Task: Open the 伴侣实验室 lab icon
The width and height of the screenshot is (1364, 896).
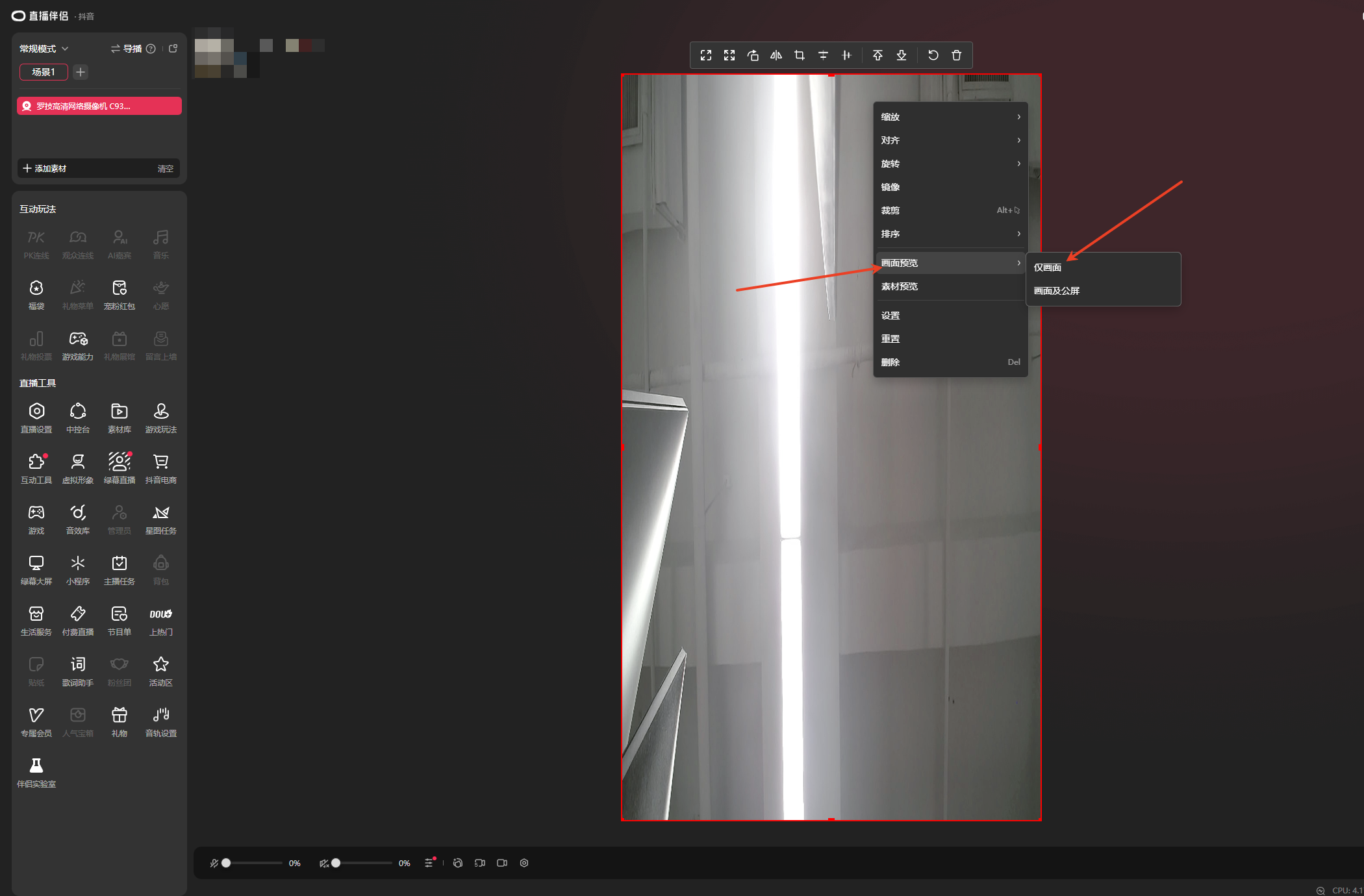Action: (36, 772)
